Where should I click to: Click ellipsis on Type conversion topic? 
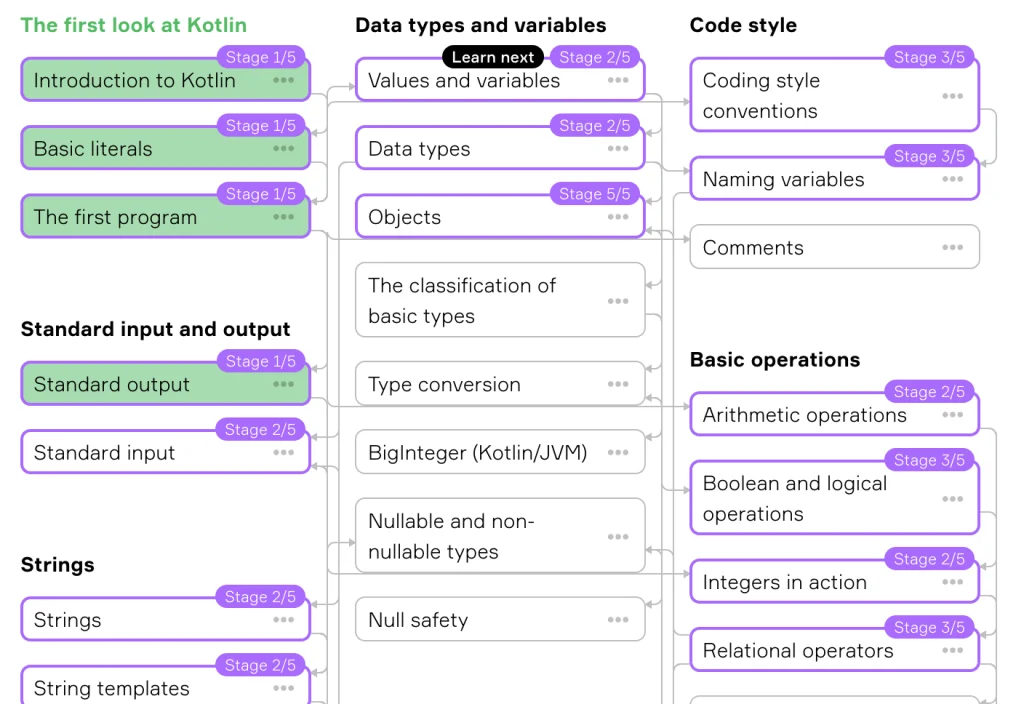pos(618,384)
